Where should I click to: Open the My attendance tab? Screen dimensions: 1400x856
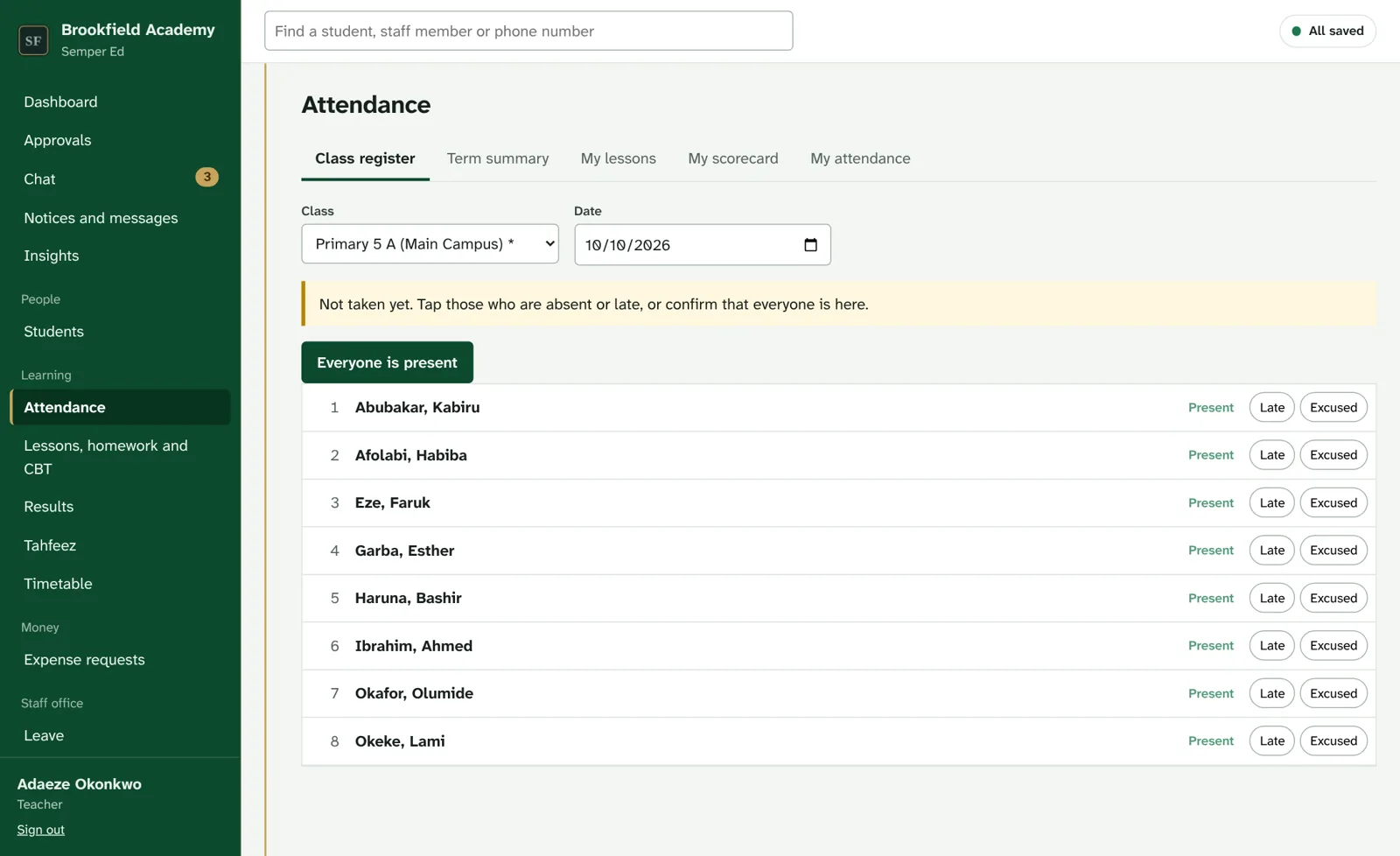pos(860,158)
